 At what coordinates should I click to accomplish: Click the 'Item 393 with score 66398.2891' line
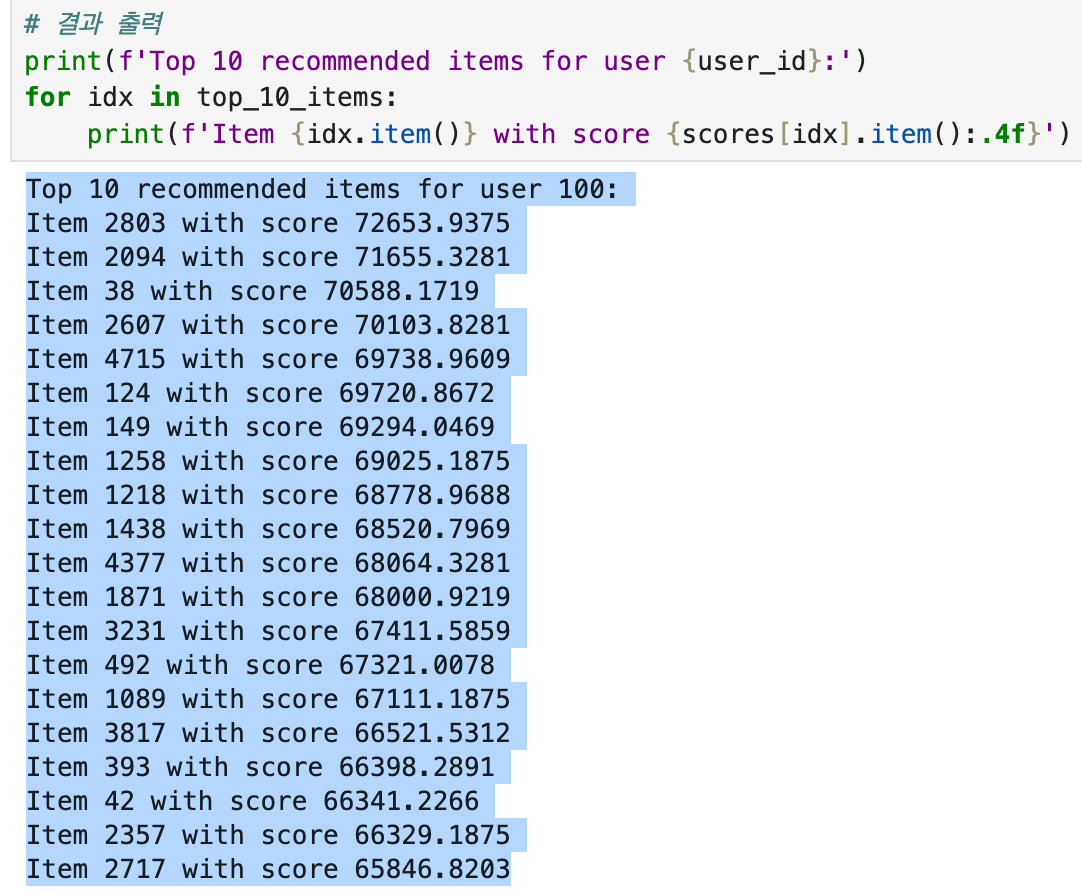tap(261, 768)
